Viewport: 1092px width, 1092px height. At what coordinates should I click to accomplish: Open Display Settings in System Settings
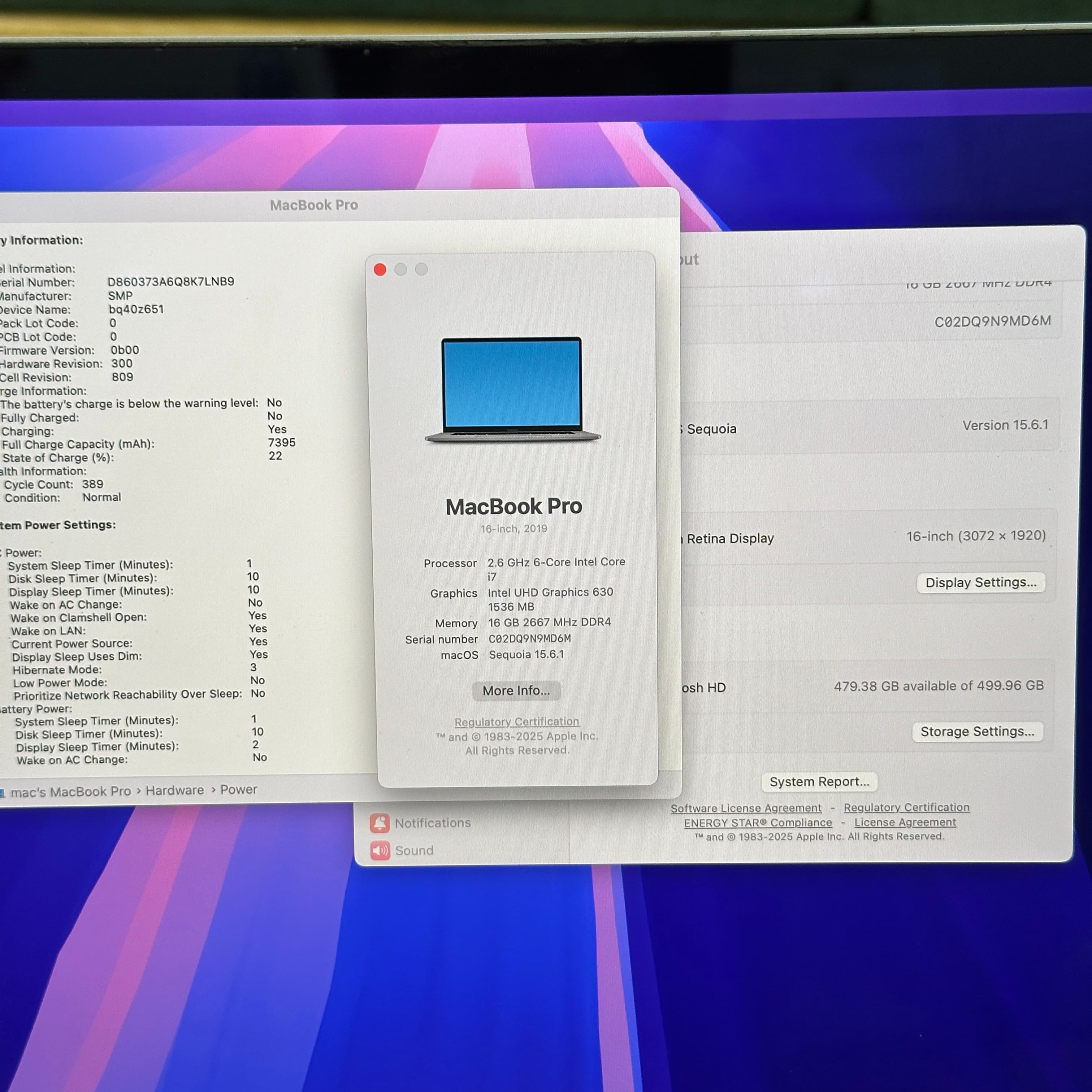click(981, 583)
